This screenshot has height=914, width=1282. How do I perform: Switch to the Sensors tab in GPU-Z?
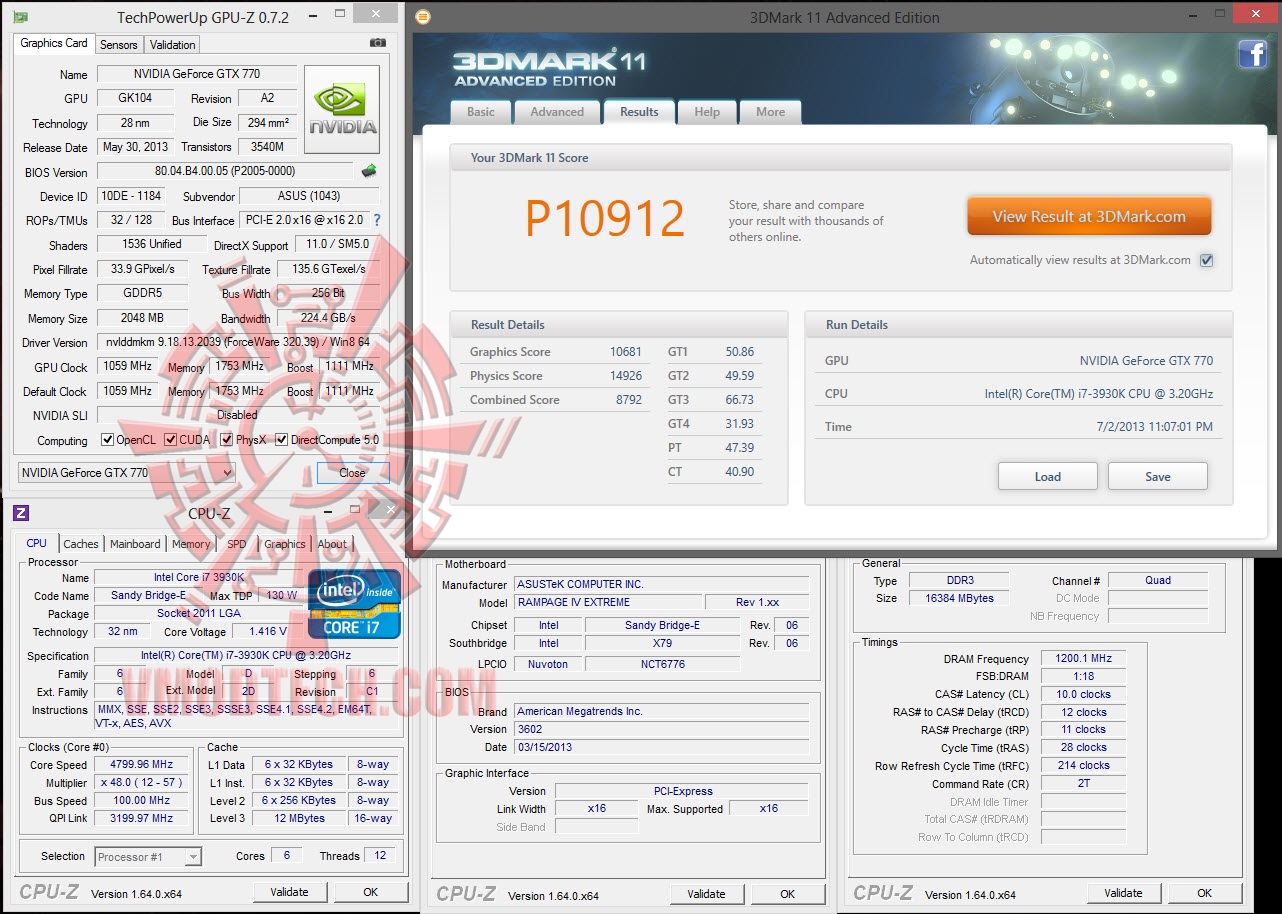point(119,45)
